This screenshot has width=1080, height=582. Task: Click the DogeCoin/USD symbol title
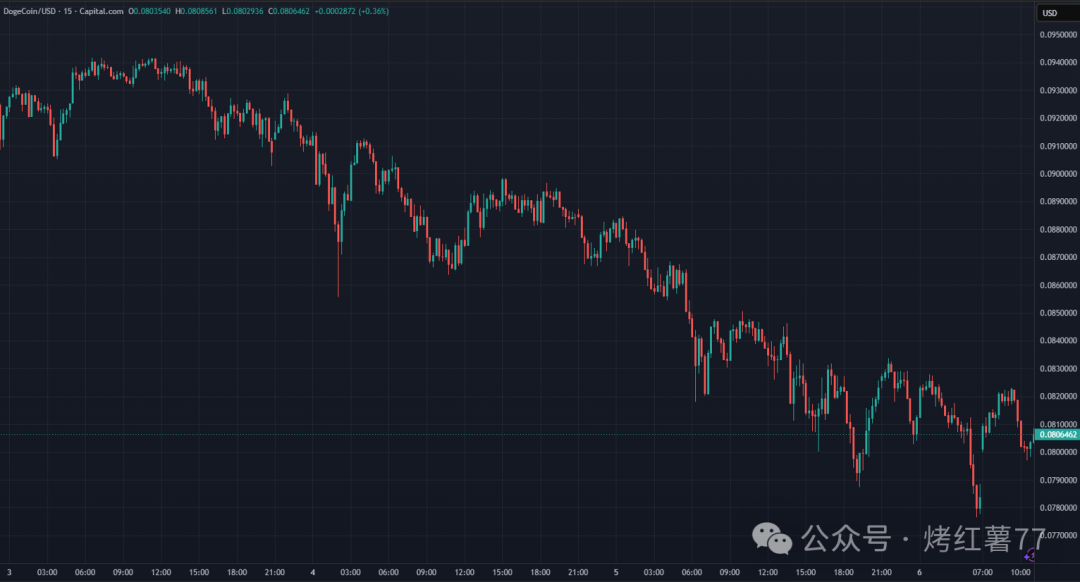[x=30, y=11]
